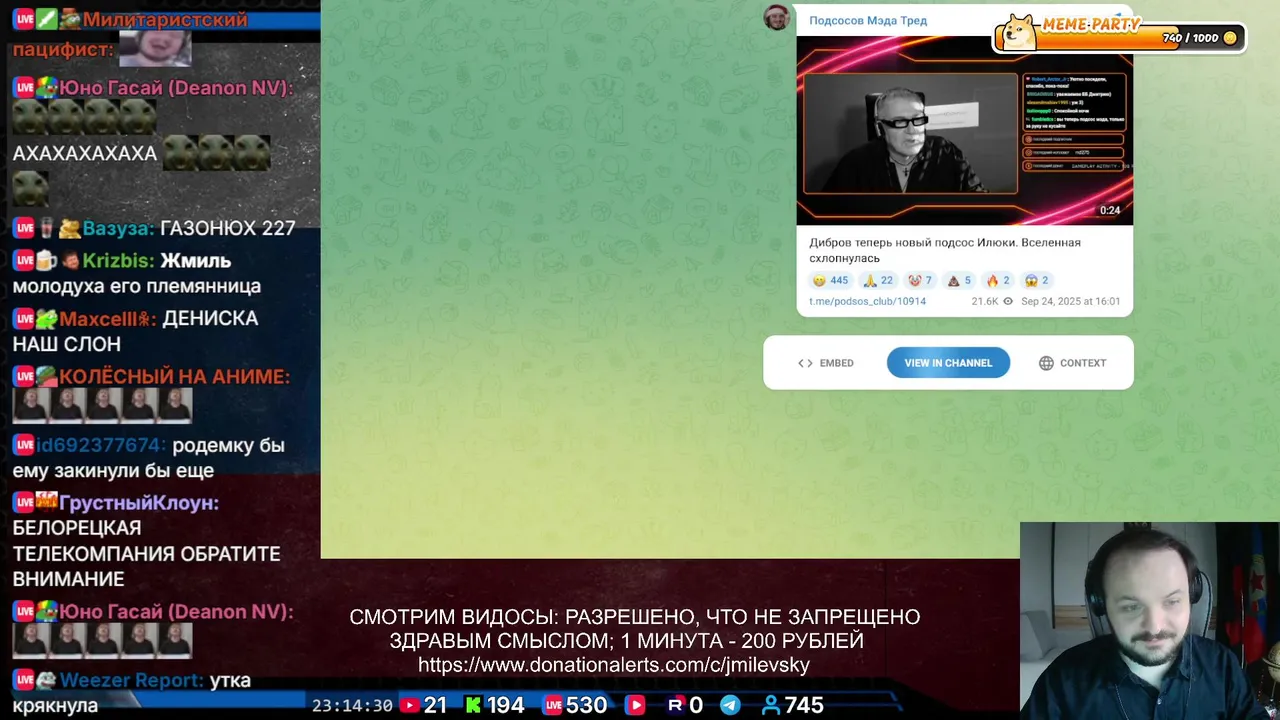Viewport: 1280px width, 720px height.
Task: Click the Telegram icon in the status bar
Action: (730, 705)
